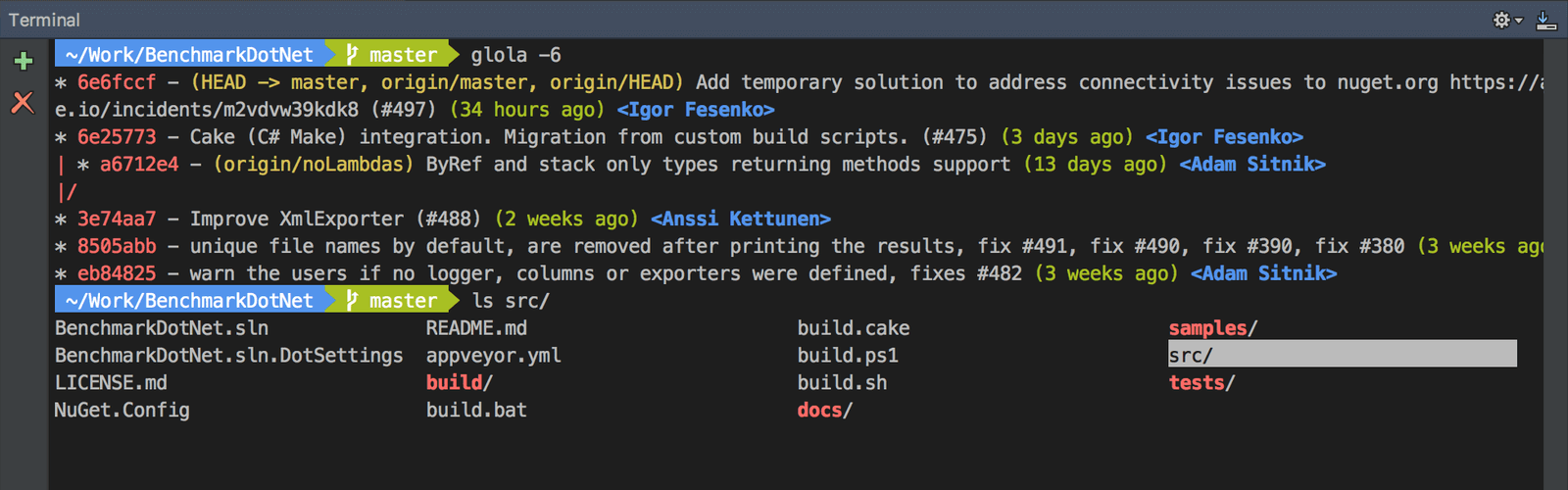Click build.bat file name
Image resolution: width=1568 pixels, height=490 pixels.
click(x=476, y=411)
